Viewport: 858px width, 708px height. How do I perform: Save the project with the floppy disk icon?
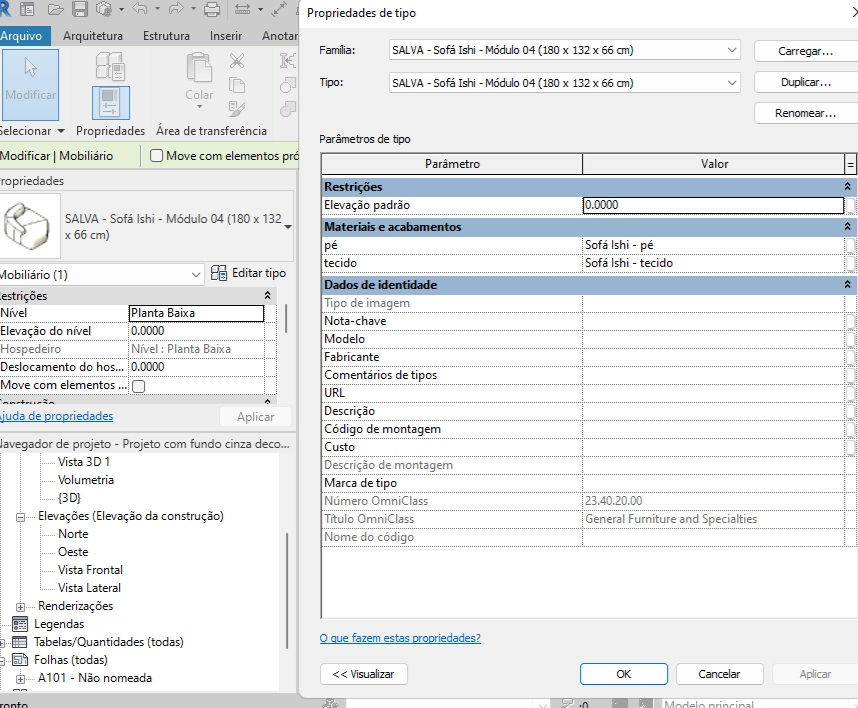80,9
